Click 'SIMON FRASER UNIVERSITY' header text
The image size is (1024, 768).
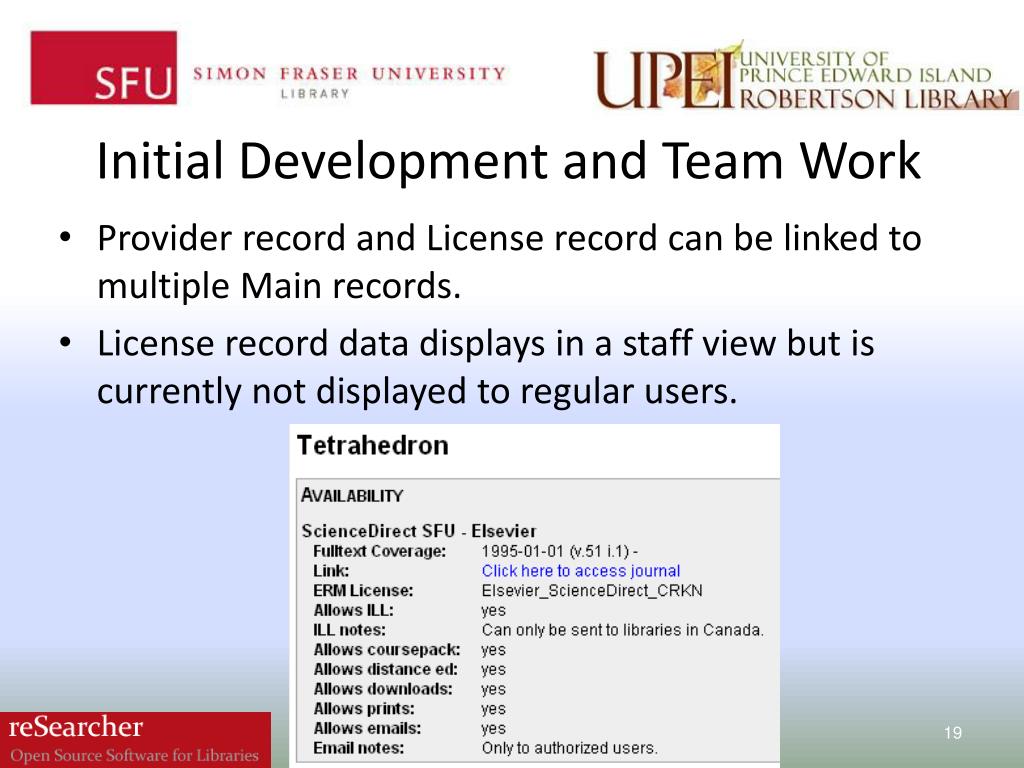[x=349, y=73]
